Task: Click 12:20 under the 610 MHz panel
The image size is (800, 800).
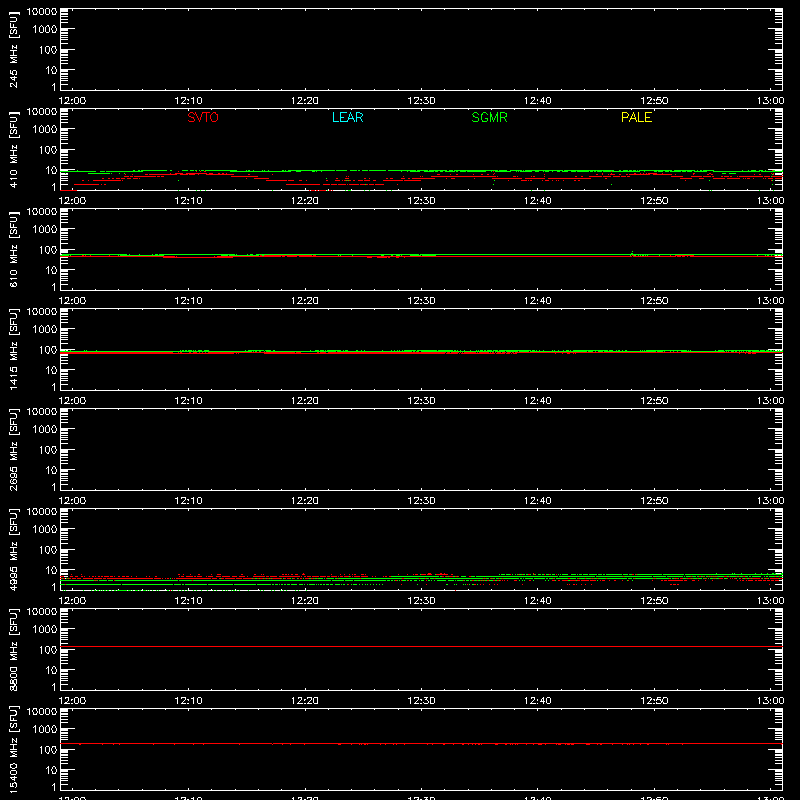Action: click(x=305, y=301)
